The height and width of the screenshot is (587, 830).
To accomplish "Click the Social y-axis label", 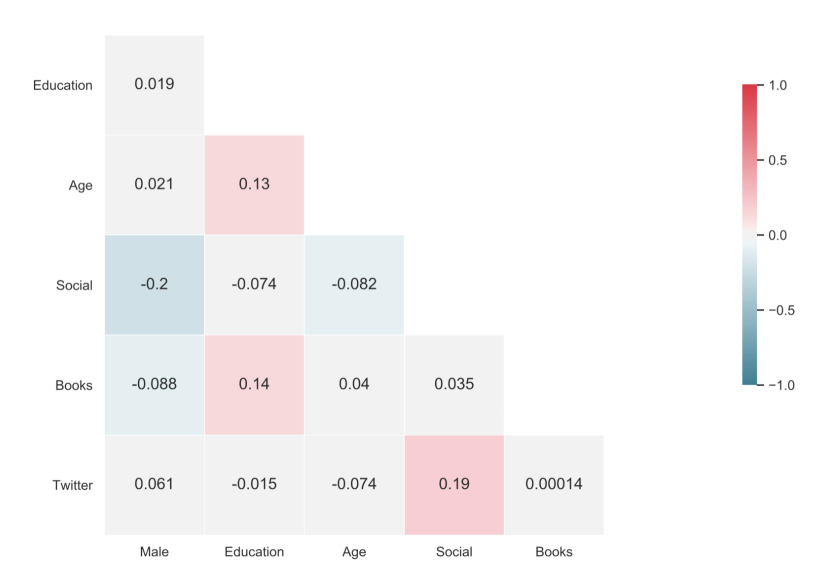I will 74,286.
